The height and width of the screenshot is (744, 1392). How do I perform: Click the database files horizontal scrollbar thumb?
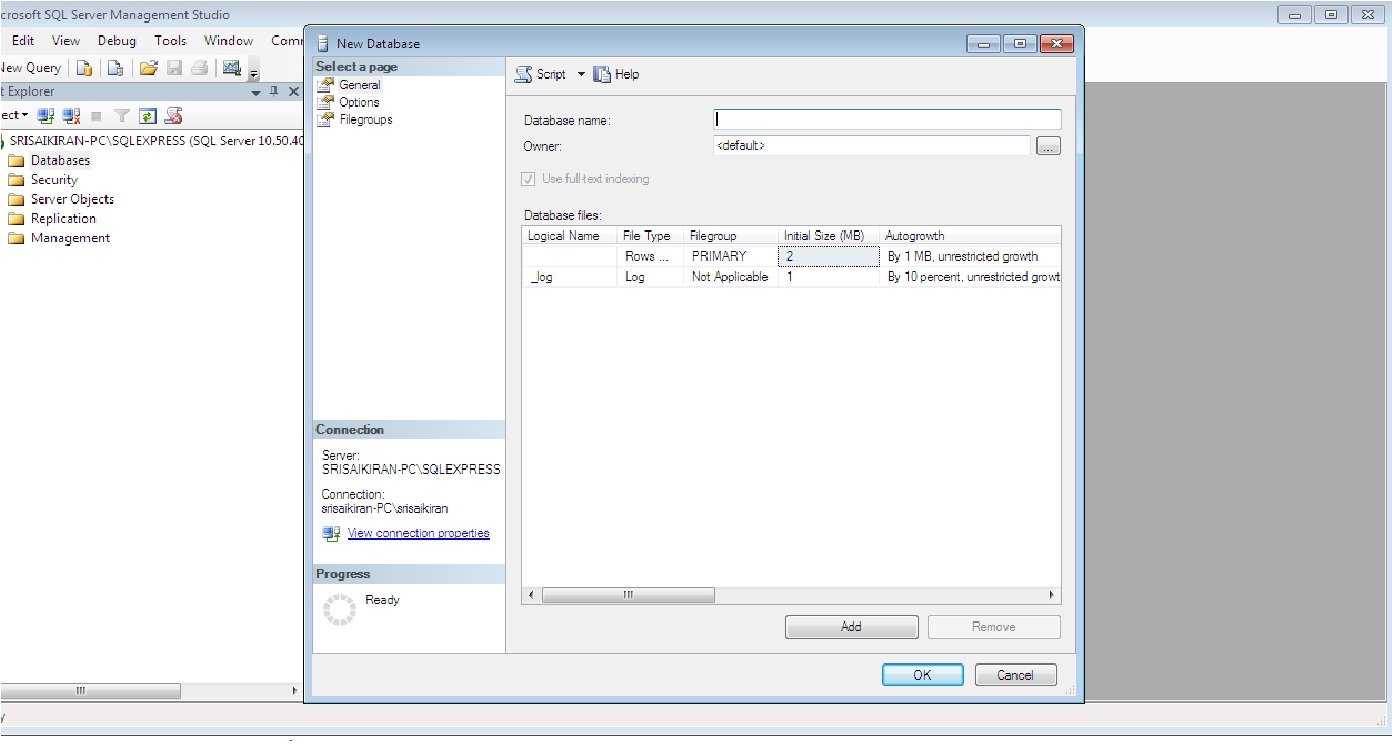628,595
